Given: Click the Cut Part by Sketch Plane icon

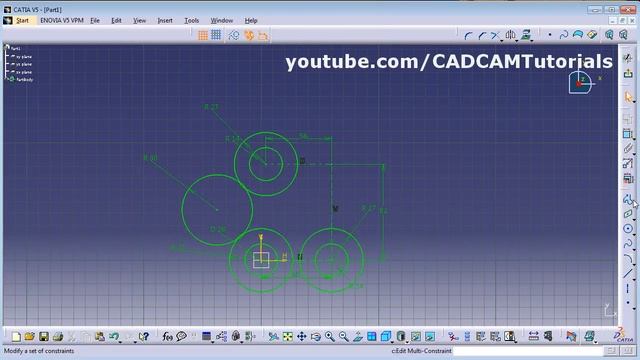Looking at the screenshot, I should (x=592, y=36).
